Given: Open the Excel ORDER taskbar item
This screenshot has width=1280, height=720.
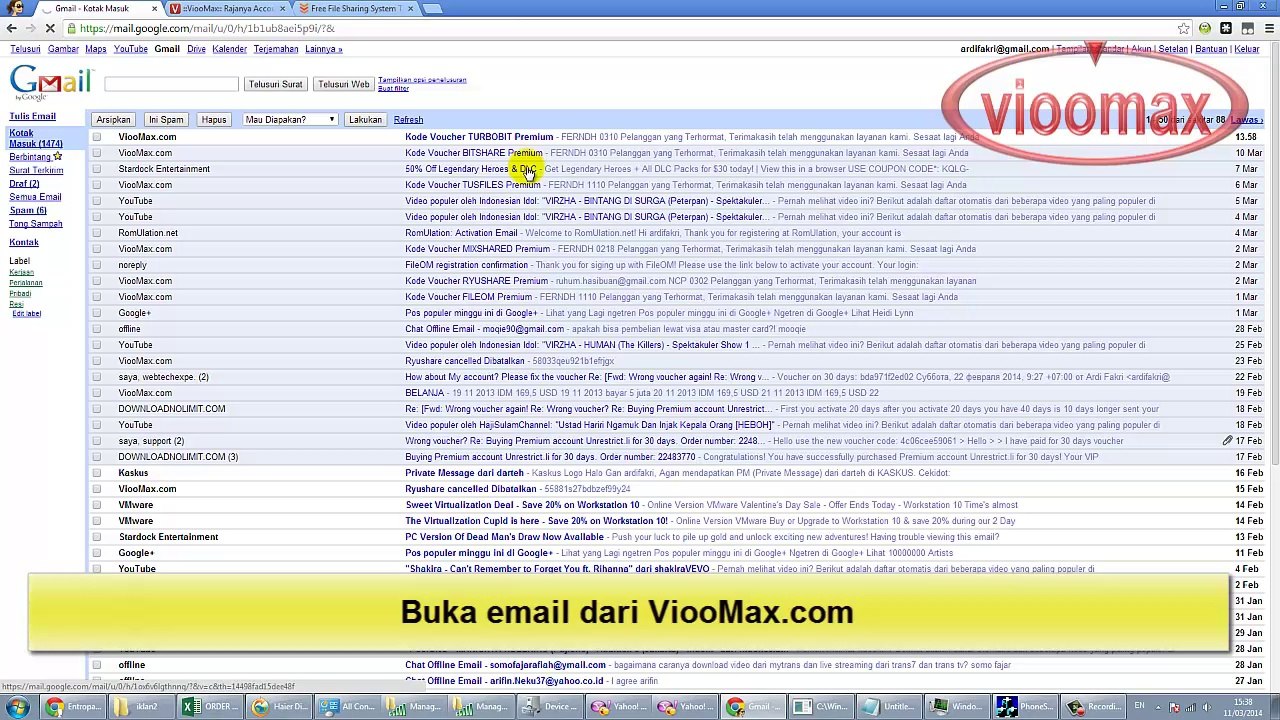Looking at the screenshot, I should click(210, 707).
